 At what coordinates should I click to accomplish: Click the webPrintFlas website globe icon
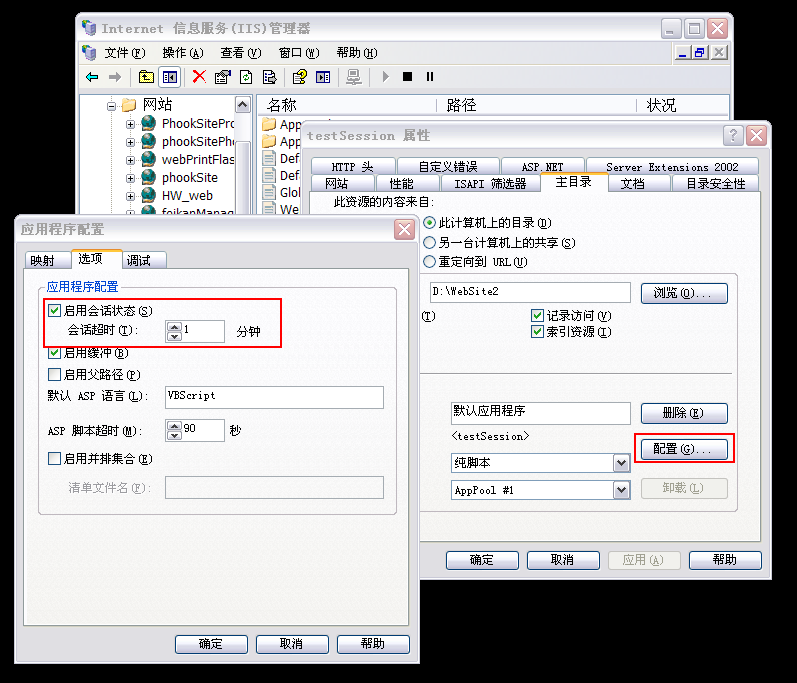pos(148,159)
